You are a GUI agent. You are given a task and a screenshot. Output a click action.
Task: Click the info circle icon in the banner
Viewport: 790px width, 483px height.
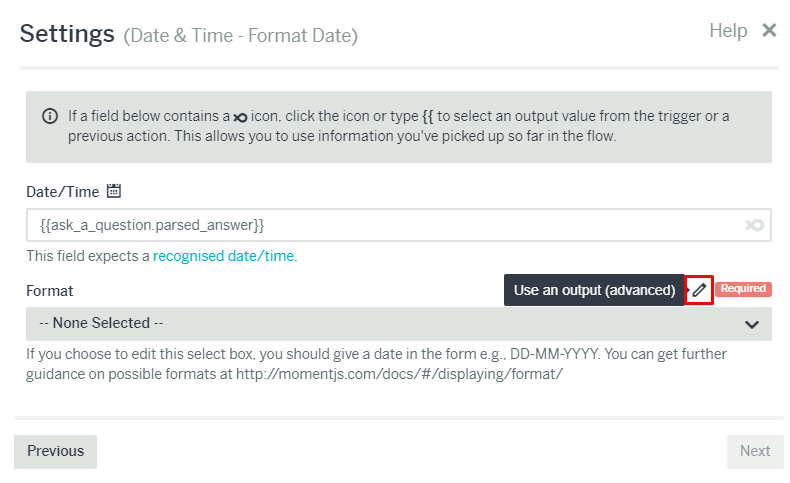click(x=50, y=116)
